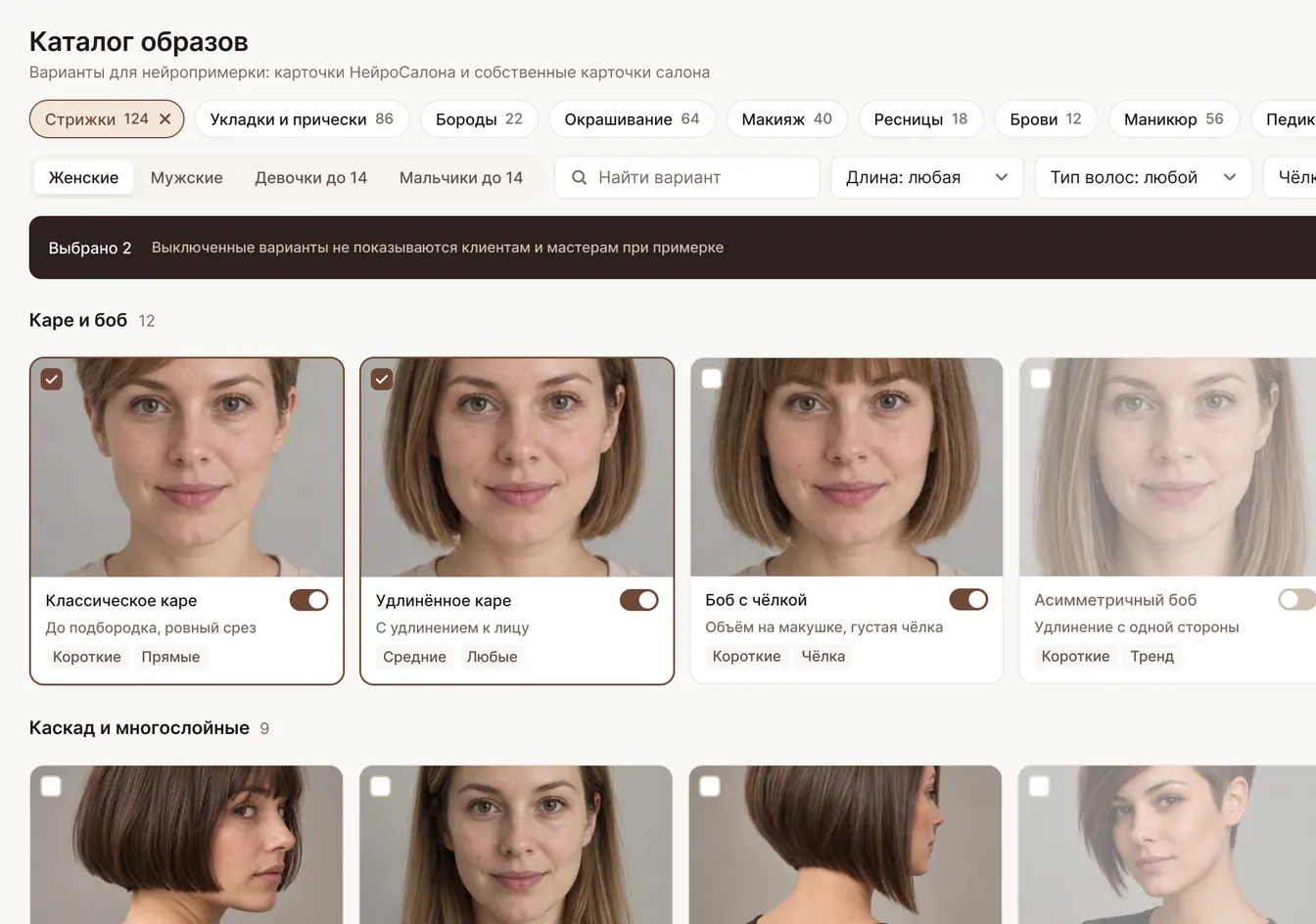
Task: Check the Асимметричный боб card checkbox
Action: point(1041,379)
